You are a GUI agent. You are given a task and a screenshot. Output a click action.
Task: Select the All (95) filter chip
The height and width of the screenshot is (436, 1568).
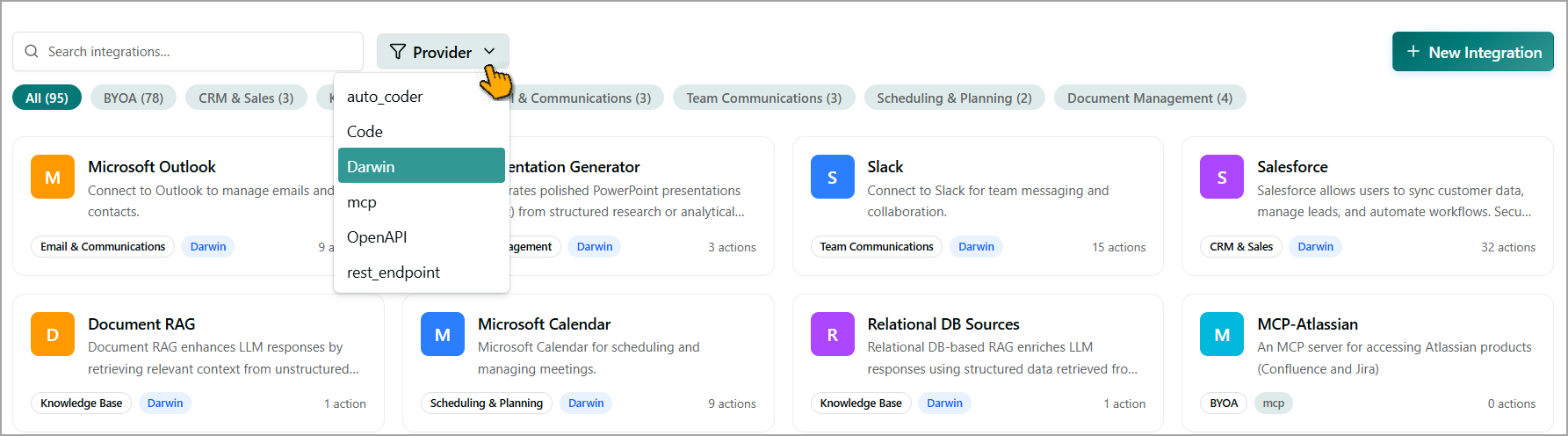pyautogui.click(x=47, y=98)
